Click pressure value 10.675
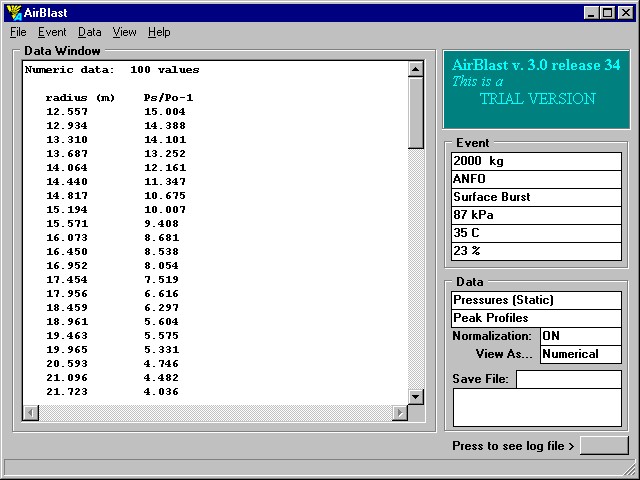 (165, 196)
